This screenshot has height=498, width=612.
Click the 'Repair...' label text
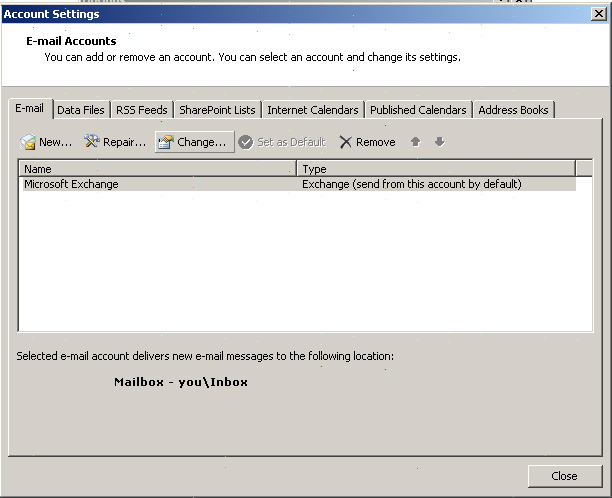(125, 142)
